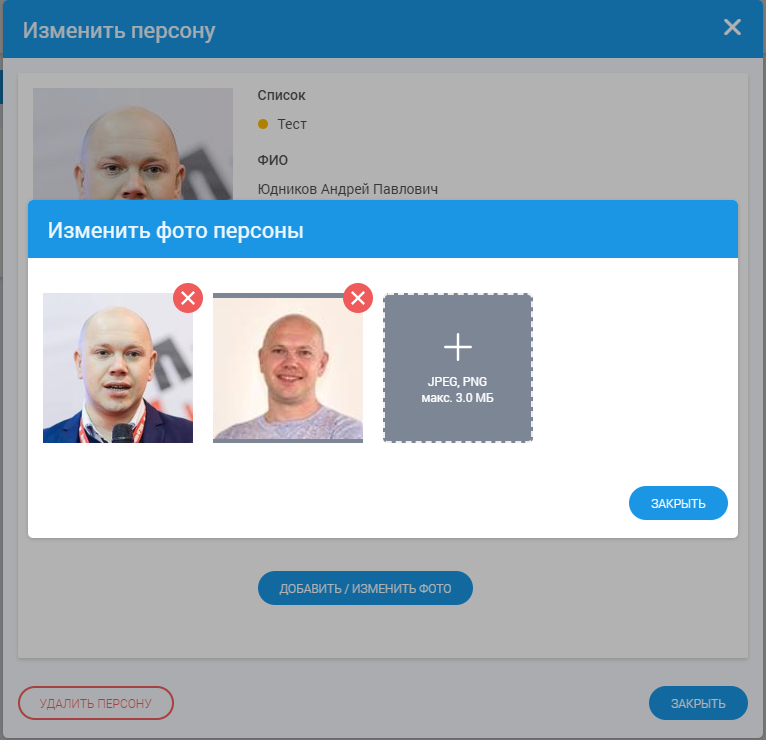
Task: Click the Изменить фото персоны header
Action: (x=175, y=231)
